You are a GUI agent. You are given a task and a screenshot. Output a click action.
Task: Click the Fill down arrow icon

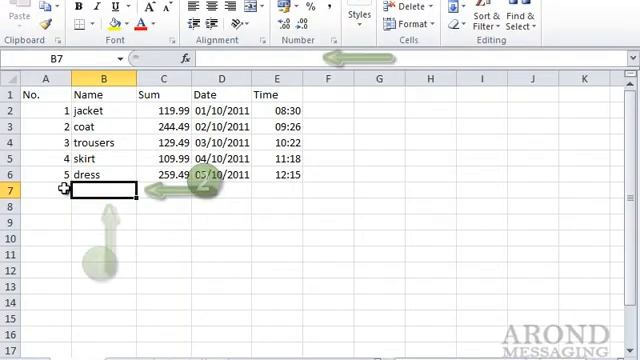tap(453, 6)
